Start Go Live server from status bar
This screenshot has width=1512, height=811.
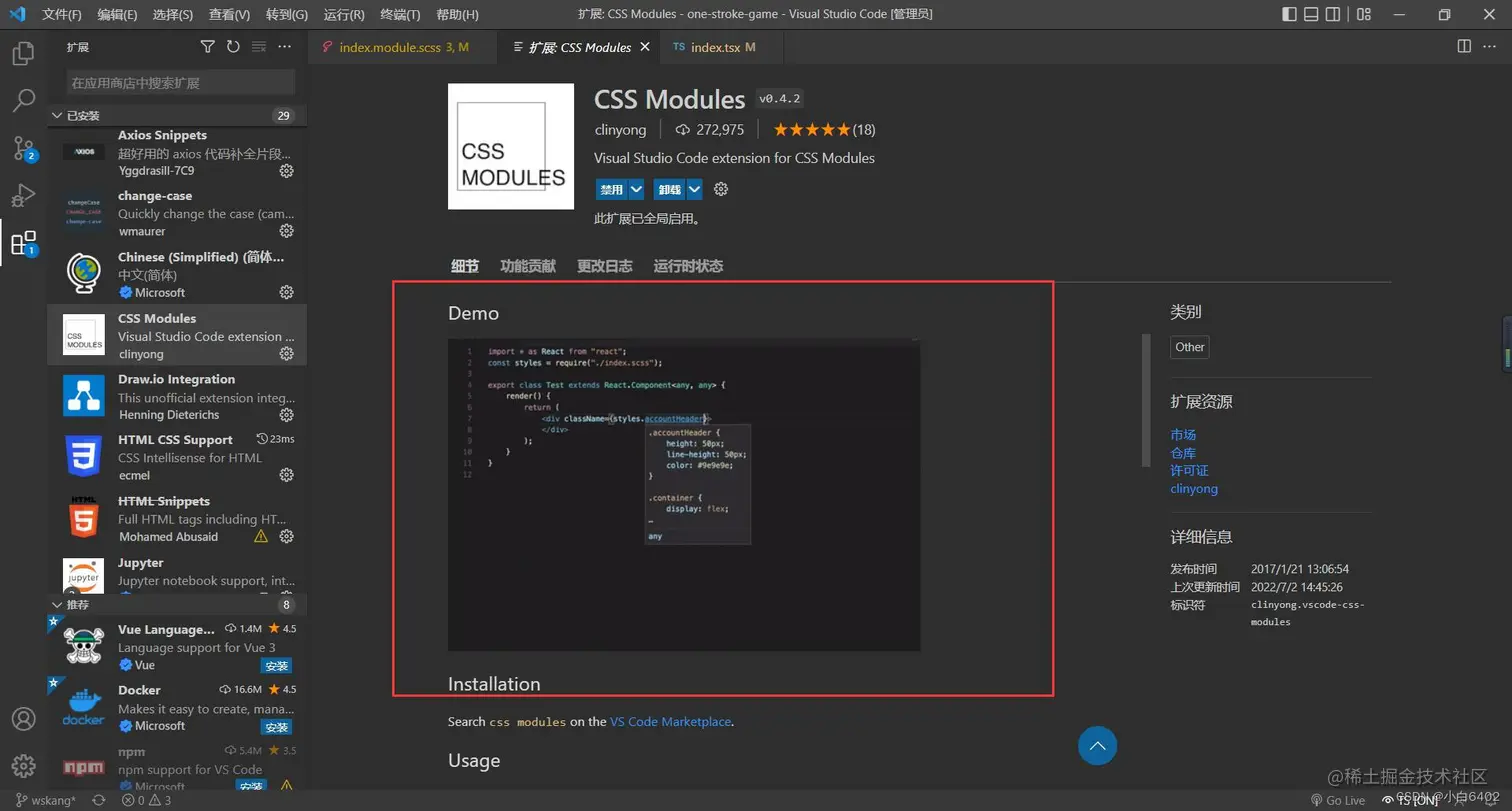[x=1337, y=801]
